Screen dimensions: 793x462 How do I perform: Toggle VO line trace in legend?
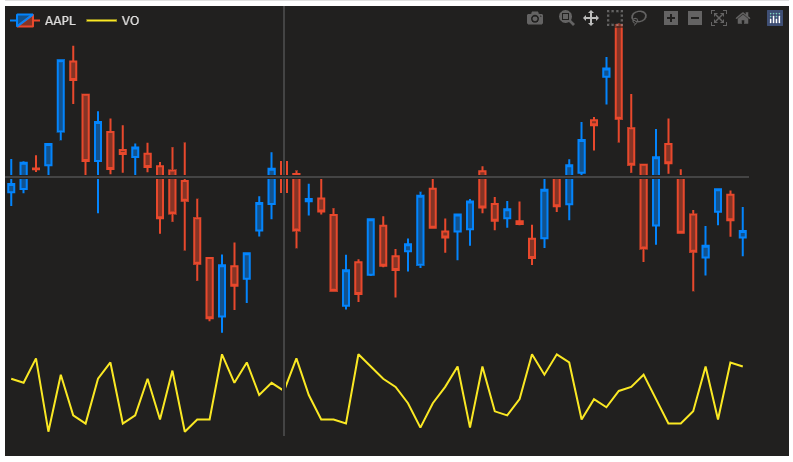pos(113,21)
